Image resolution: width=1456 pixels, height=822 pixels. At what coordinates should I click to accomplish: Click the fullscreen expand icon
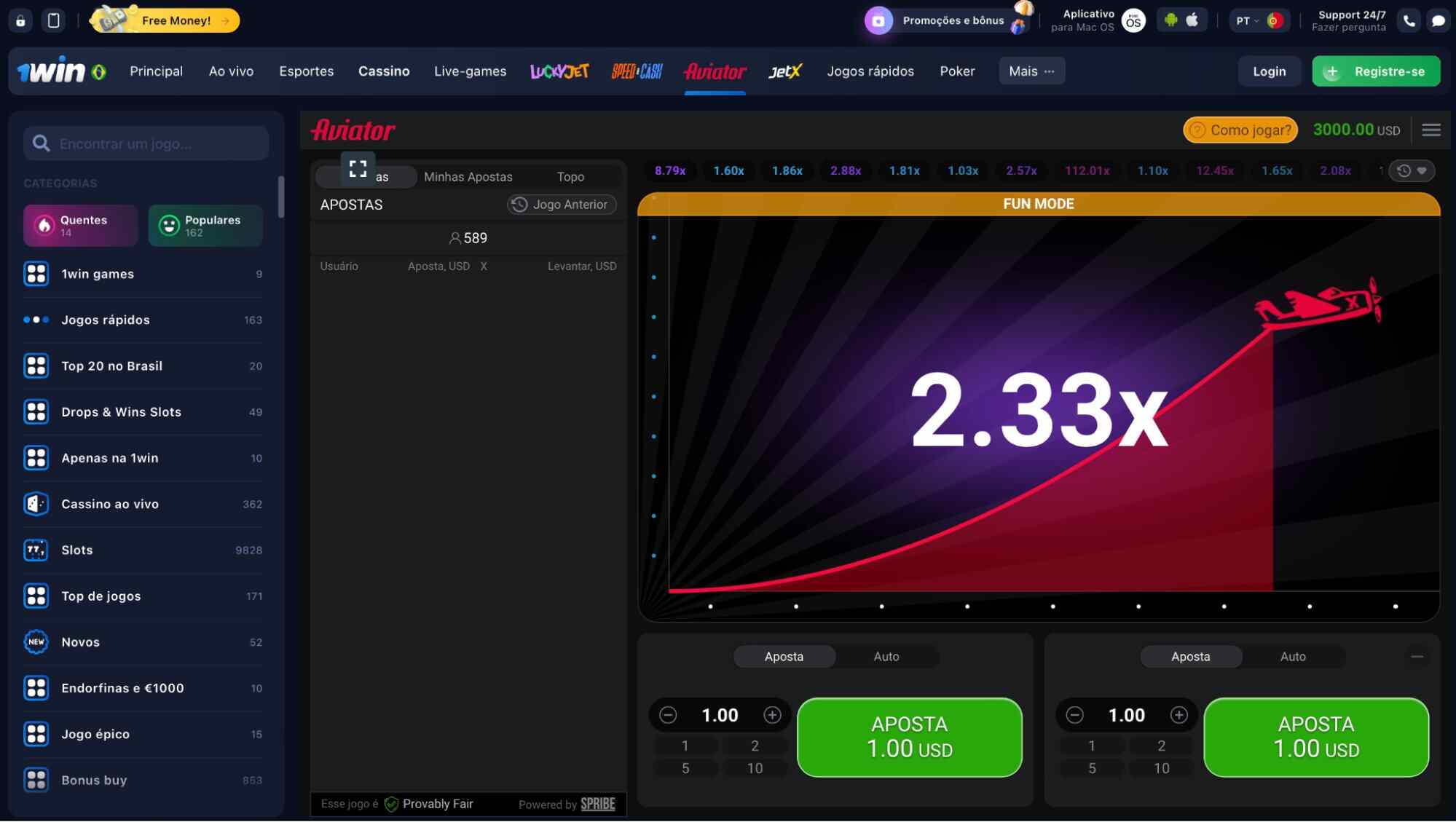click(358, 169)
